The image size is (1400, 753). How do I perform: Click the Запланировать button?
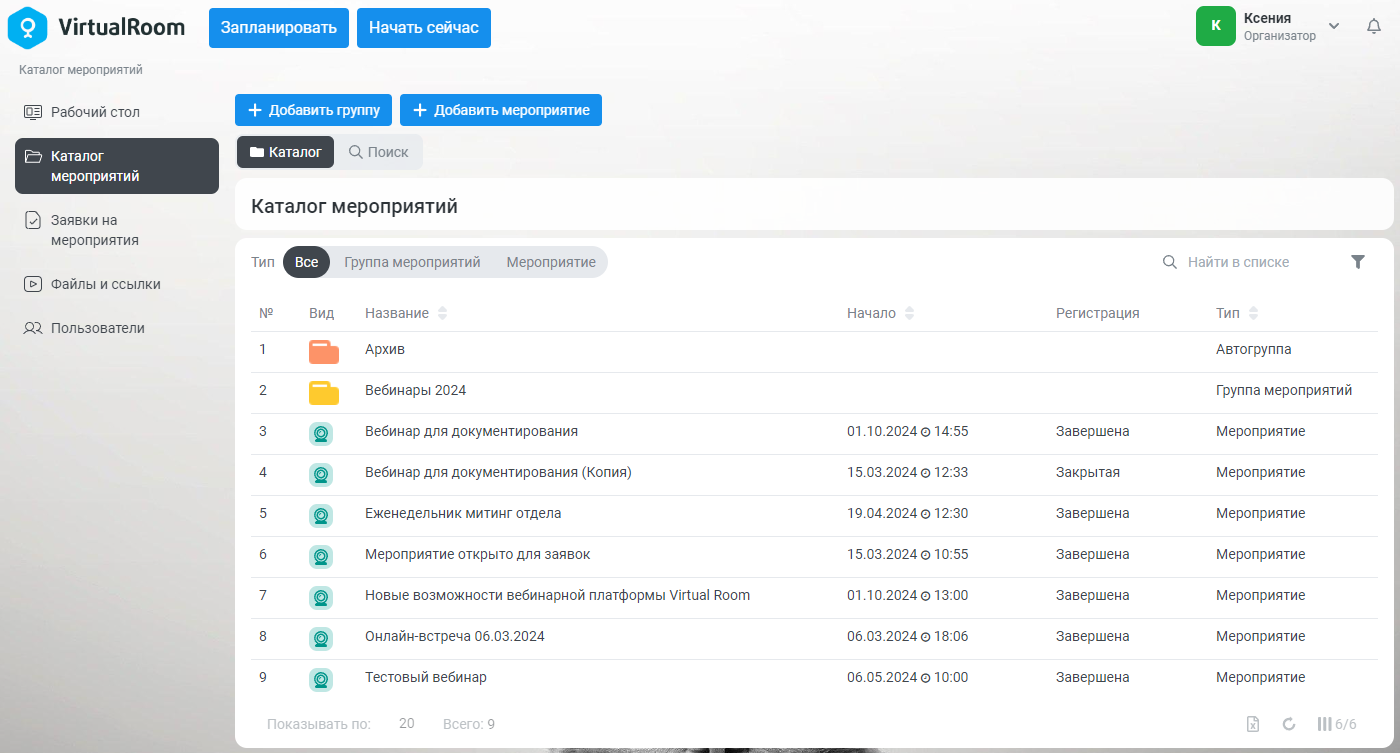279,27
